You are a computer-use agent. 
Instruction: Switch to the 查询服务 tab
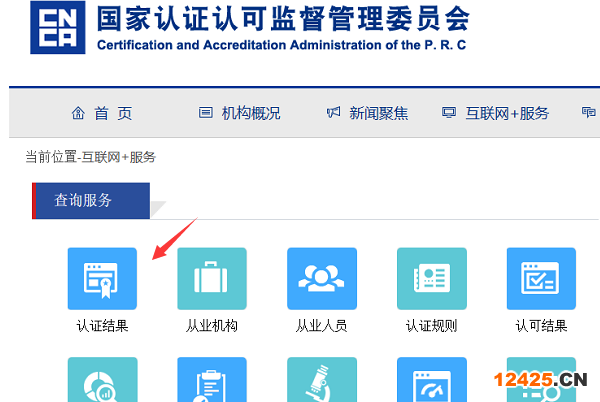[91, 201]
